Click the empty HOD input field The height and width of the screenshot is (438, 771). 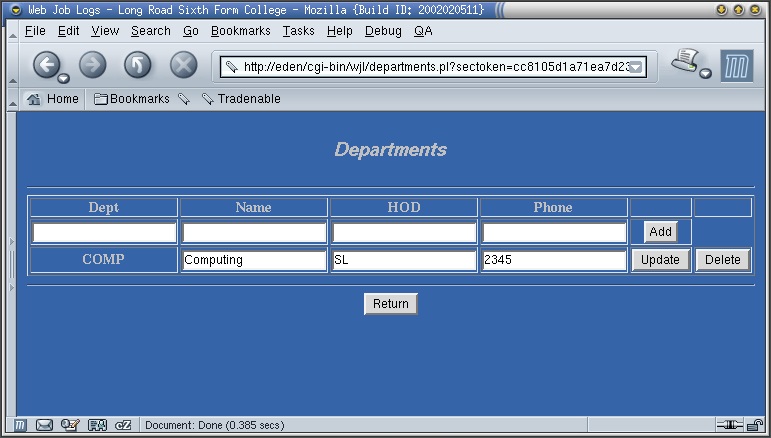(x=404, y=232)
